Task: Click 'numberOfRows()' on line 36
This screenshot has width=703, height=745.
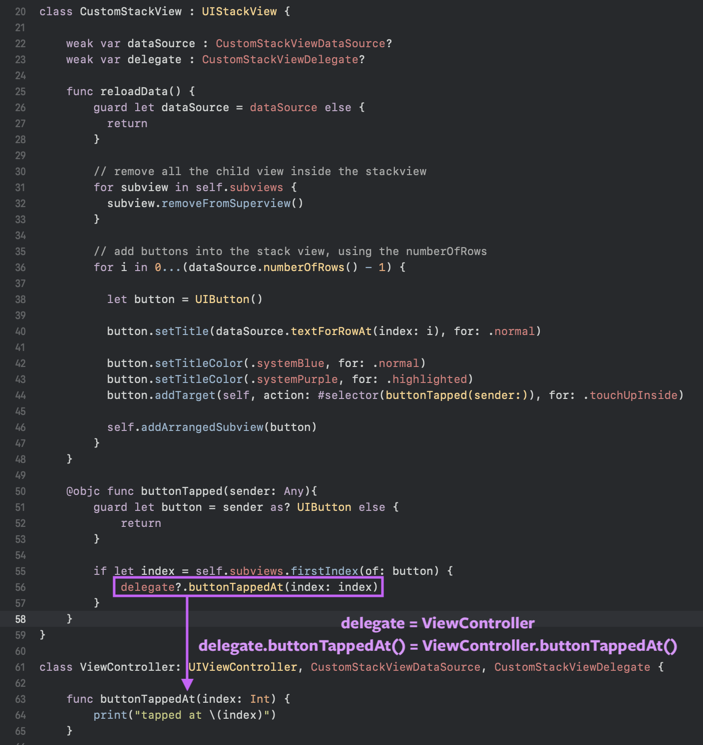Action: click(x=311, y=267)
